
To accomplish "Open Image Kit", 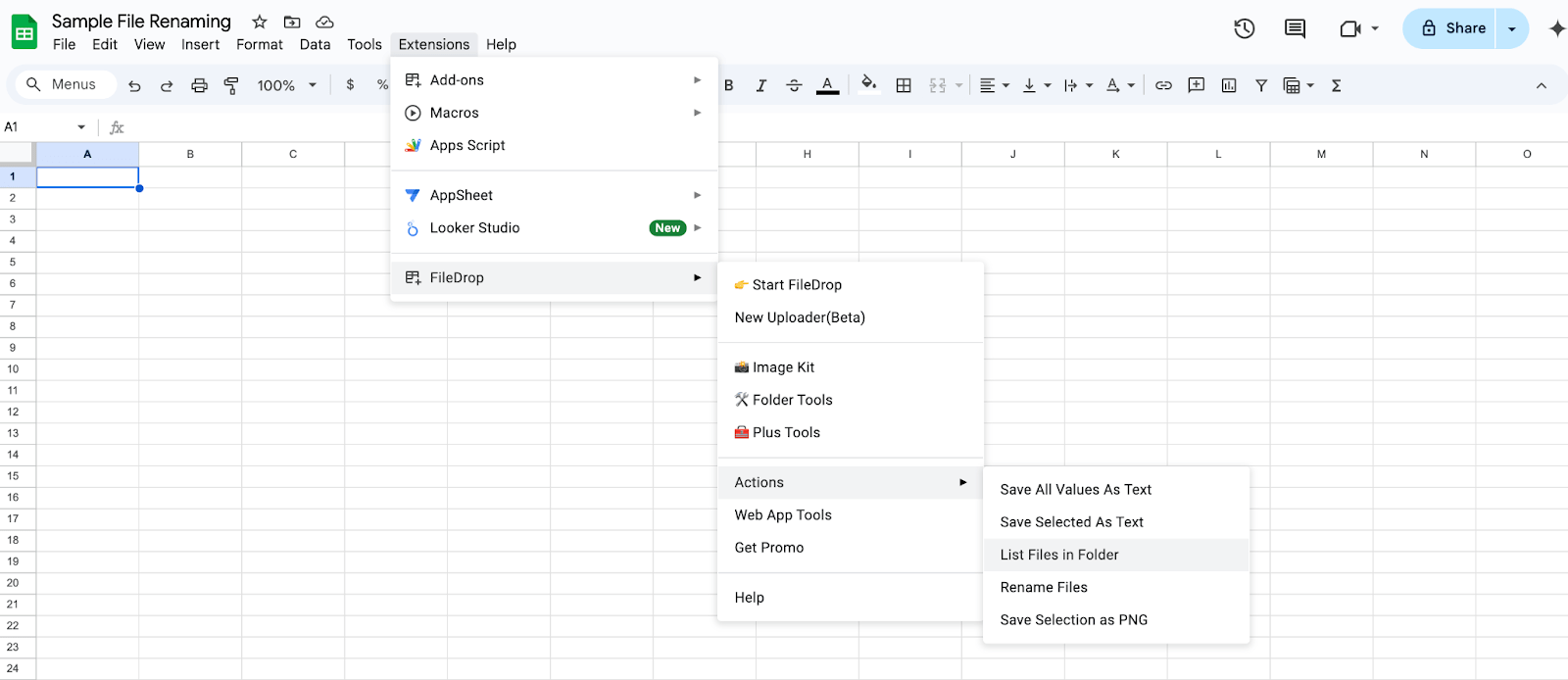I will click(850, 367).
